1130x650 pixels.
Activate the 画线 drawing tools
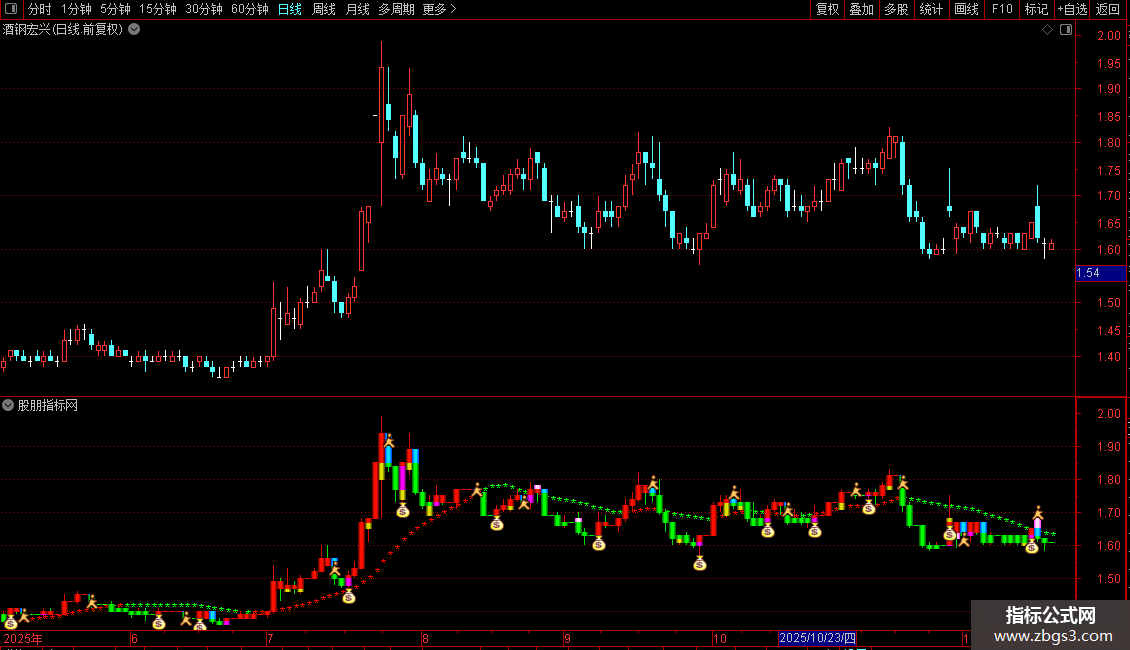(x=966, y=9)
